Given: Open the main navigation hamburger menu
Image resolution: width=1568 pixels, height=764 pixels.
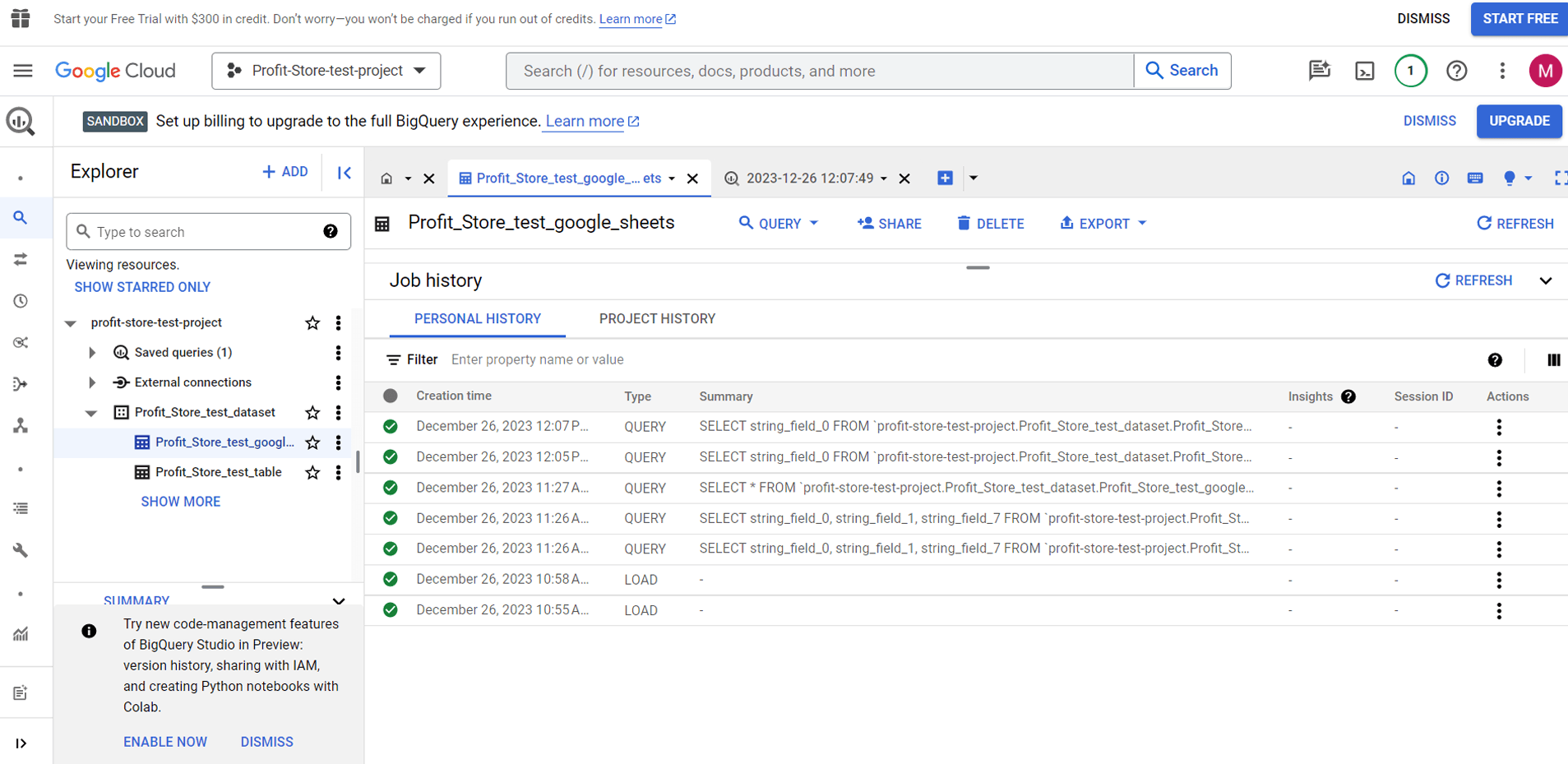Looking at the screenshot, I should point(23,71).
